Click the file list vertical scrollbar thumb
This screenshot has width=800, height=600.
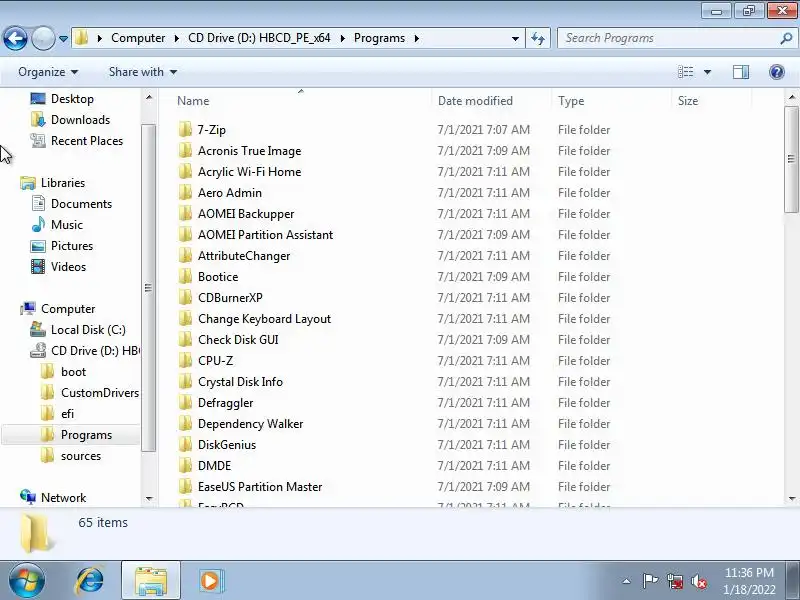[x=791, y=159]
